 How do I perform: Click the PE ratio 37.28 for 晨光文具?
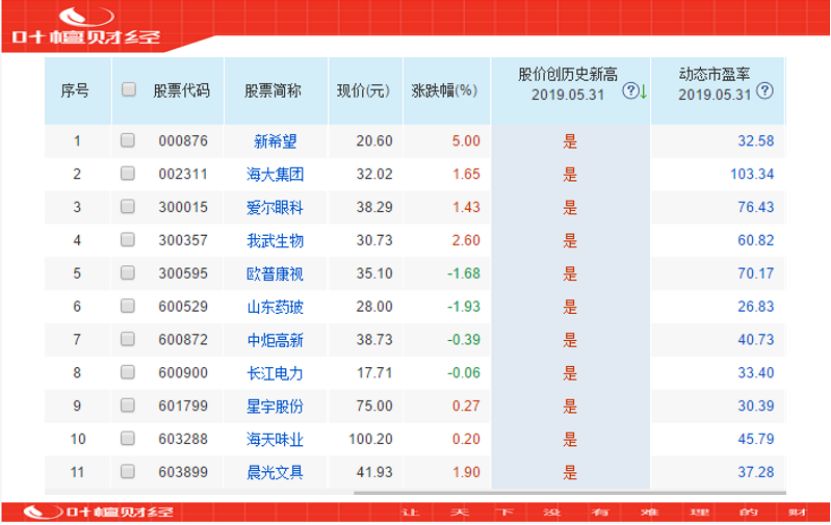click(x=756, y=472)
